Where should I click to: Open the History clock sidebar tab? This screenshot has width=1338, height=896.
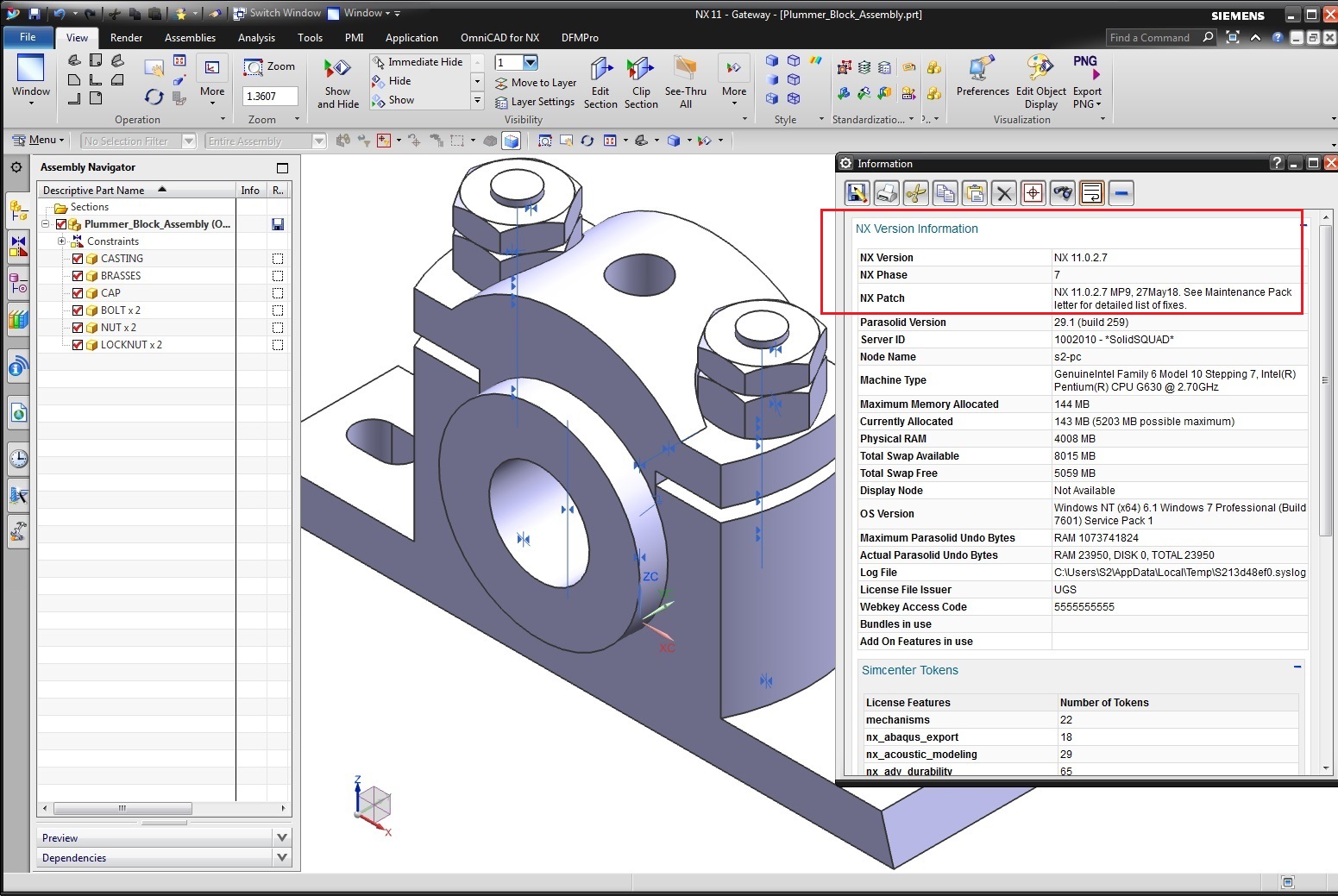(x=18, y=459)
